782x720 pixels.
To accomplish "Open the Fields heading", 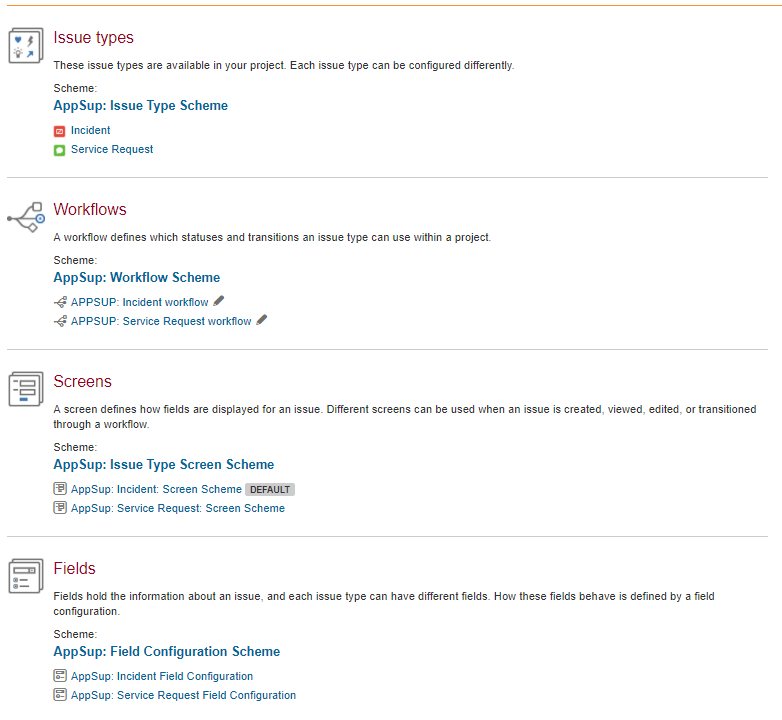I will (x=74, y=568).
